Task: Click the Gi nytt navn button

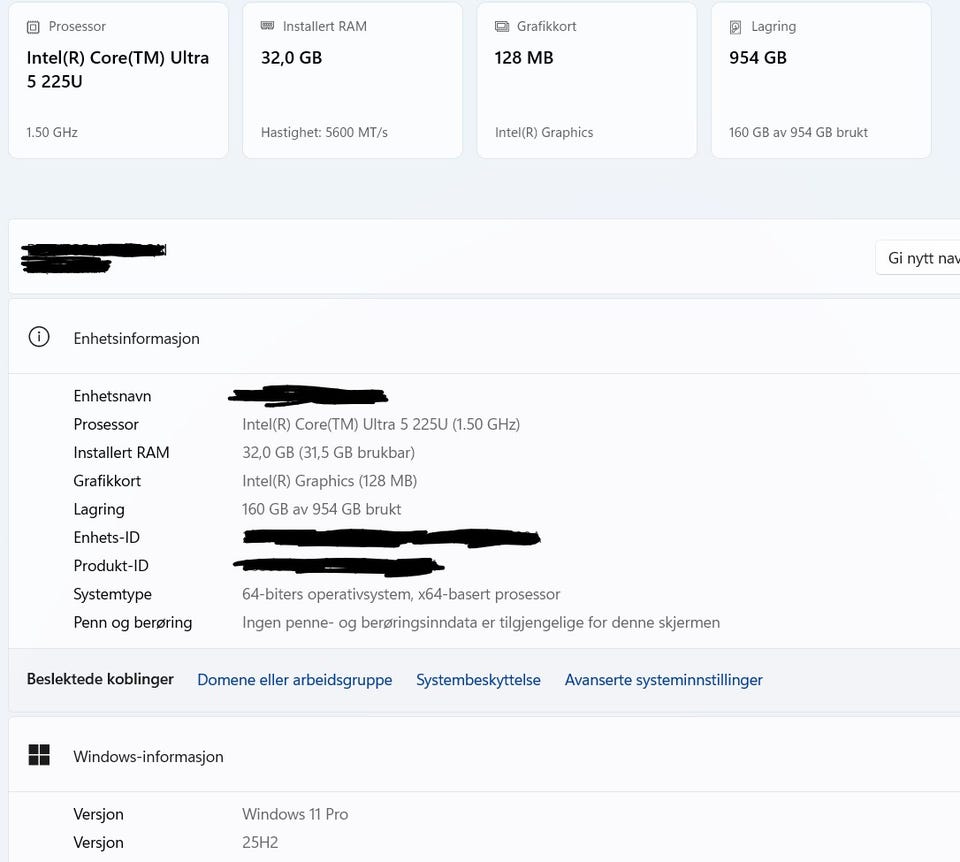Action: click(918, 258)
